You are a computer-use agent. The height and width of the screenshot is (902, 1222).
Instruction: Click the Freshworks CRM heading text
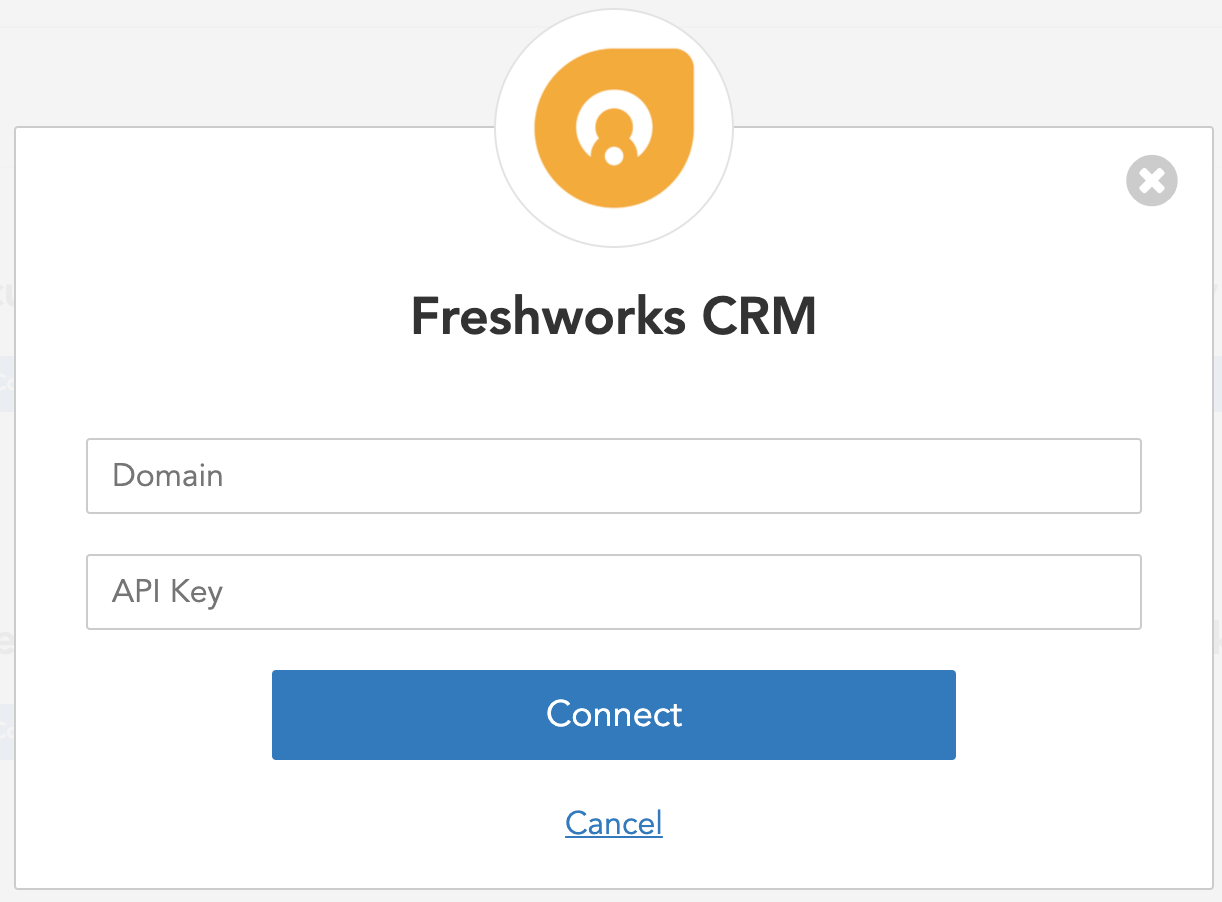613,317
